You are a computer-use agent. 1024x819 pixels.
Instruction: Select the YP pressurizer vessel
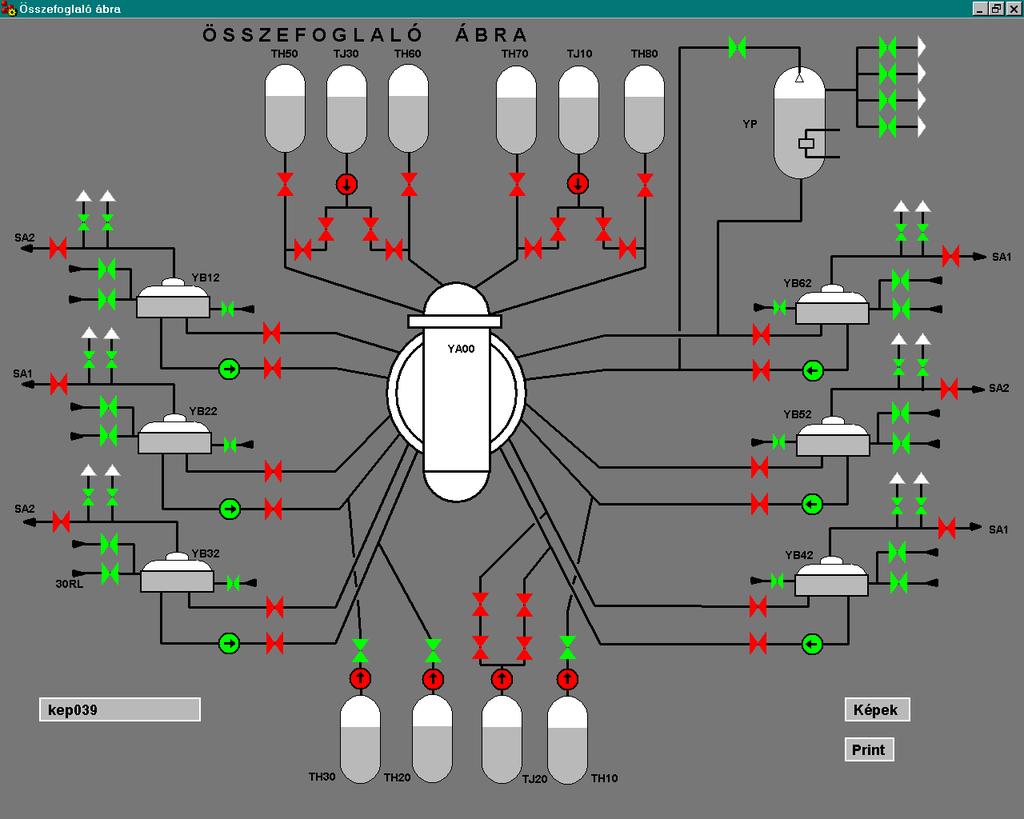tap(799, 123)
